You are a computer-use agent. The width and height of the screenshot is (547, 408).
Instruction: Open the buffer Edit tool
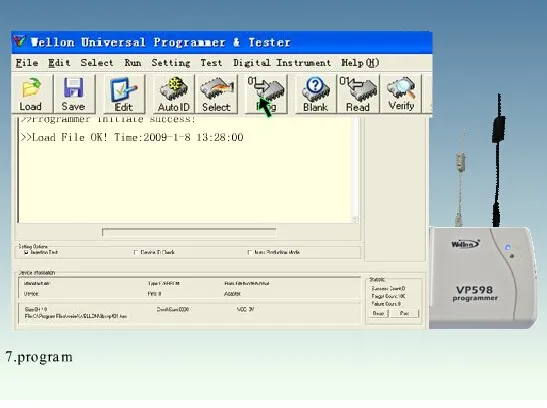tap(123, 93)
